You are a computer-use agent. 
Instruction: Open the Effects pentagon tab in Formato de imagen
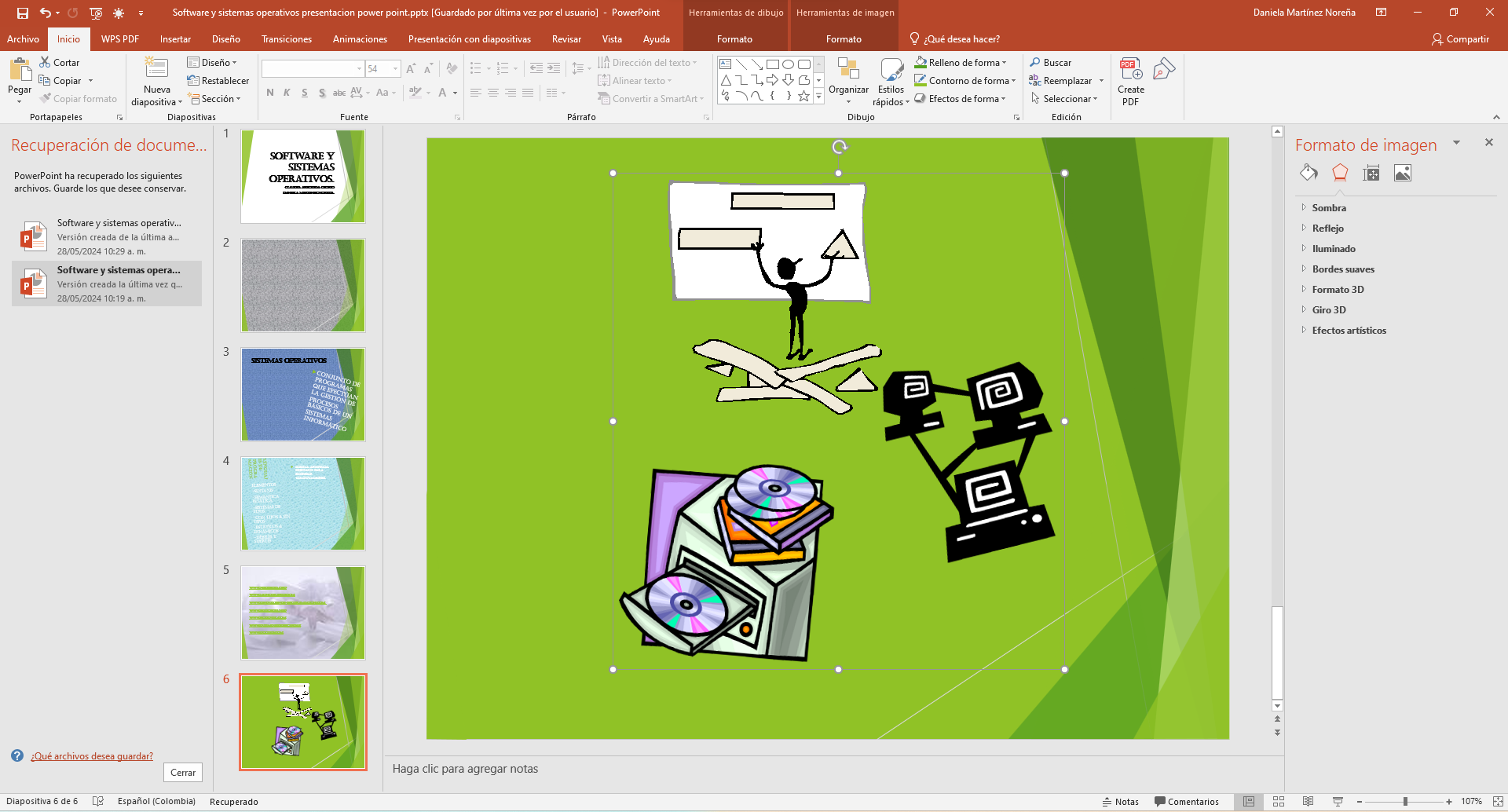(1340, 173)
